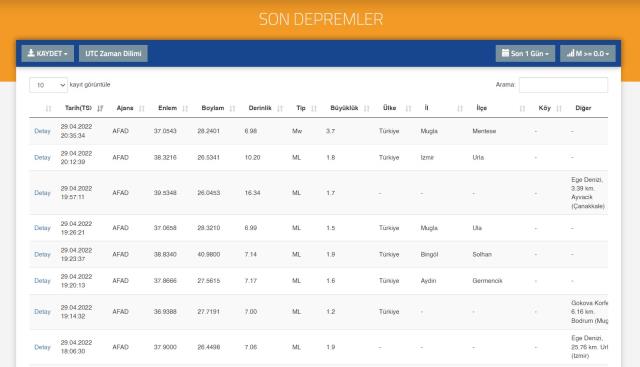Sort by the Ülke column sort icon
The width and height of the screenshot is (640, 367).
[x=408, y=108]
